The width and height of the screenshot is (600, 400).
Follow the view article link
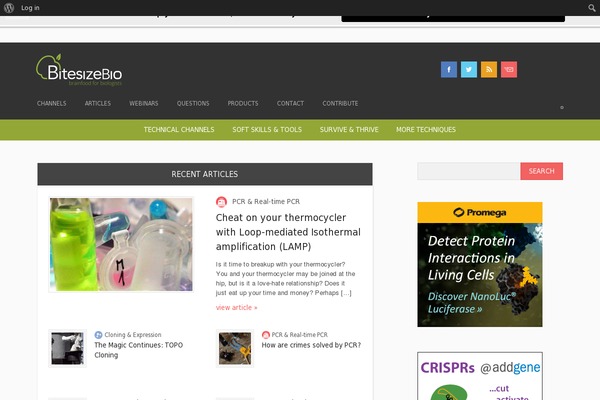(x=236, y=307)
